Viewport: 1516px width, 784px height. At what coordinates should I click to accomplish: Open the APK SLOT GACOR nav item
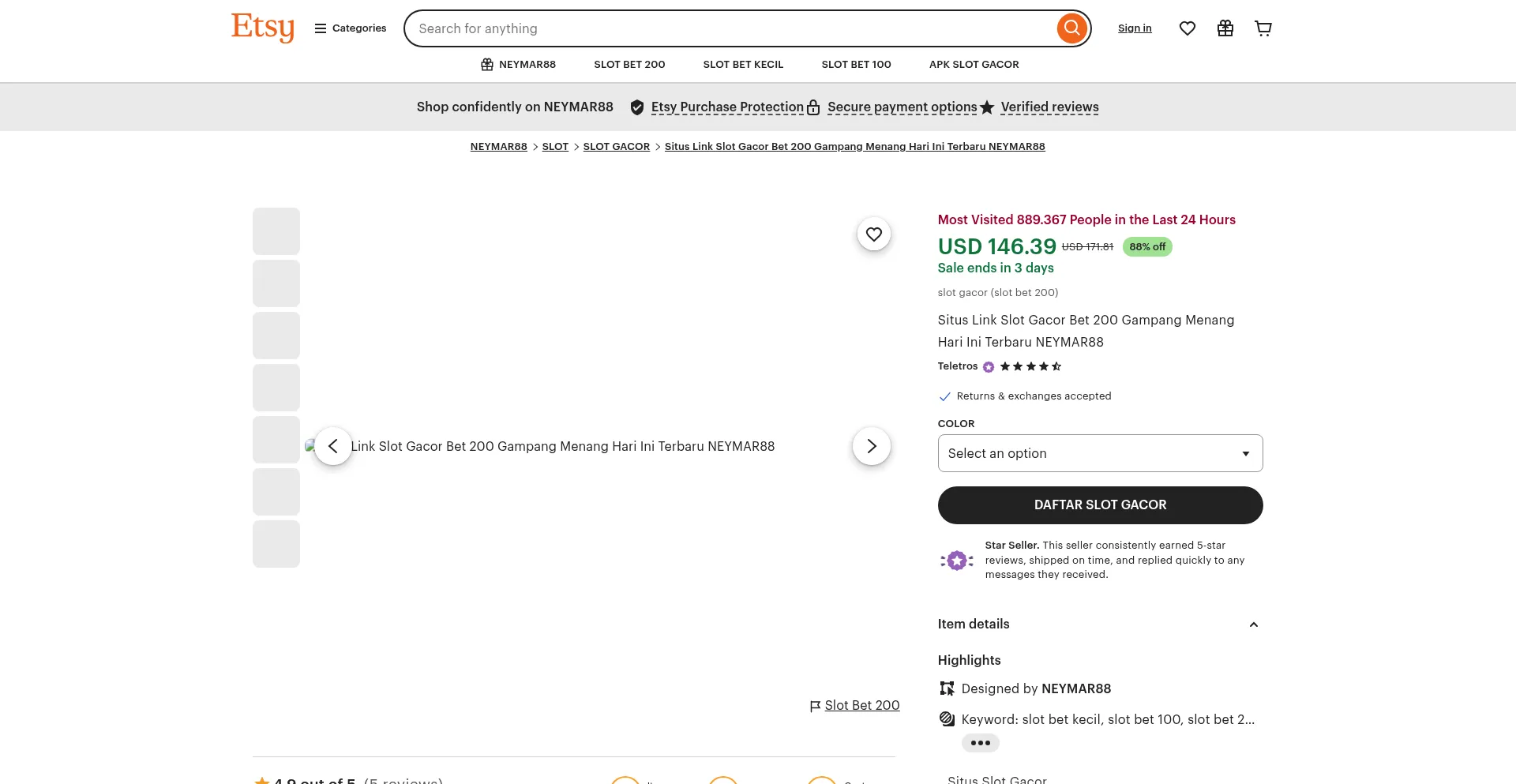(974, 65)
